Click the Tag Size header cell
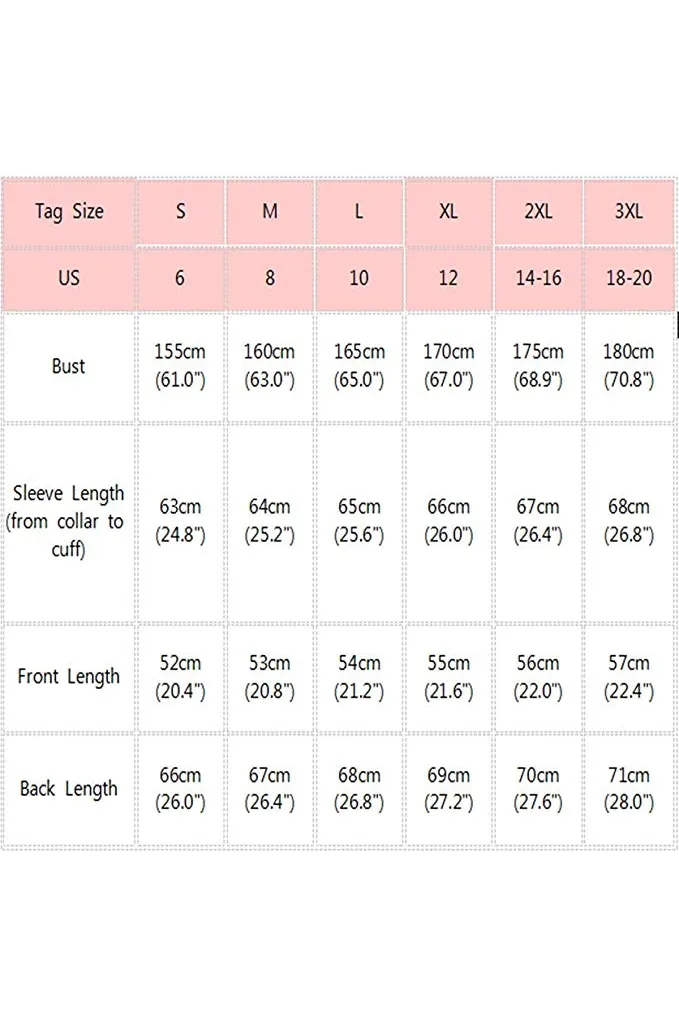 (69, 212)
